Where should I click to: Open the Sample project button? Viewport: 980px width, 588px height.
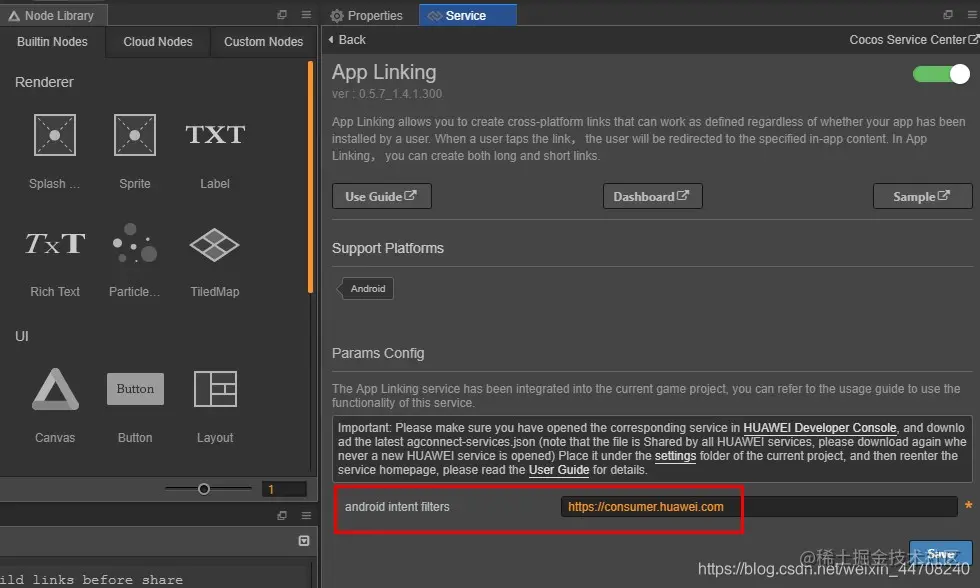pyautogui.click(x=922, y=196)
